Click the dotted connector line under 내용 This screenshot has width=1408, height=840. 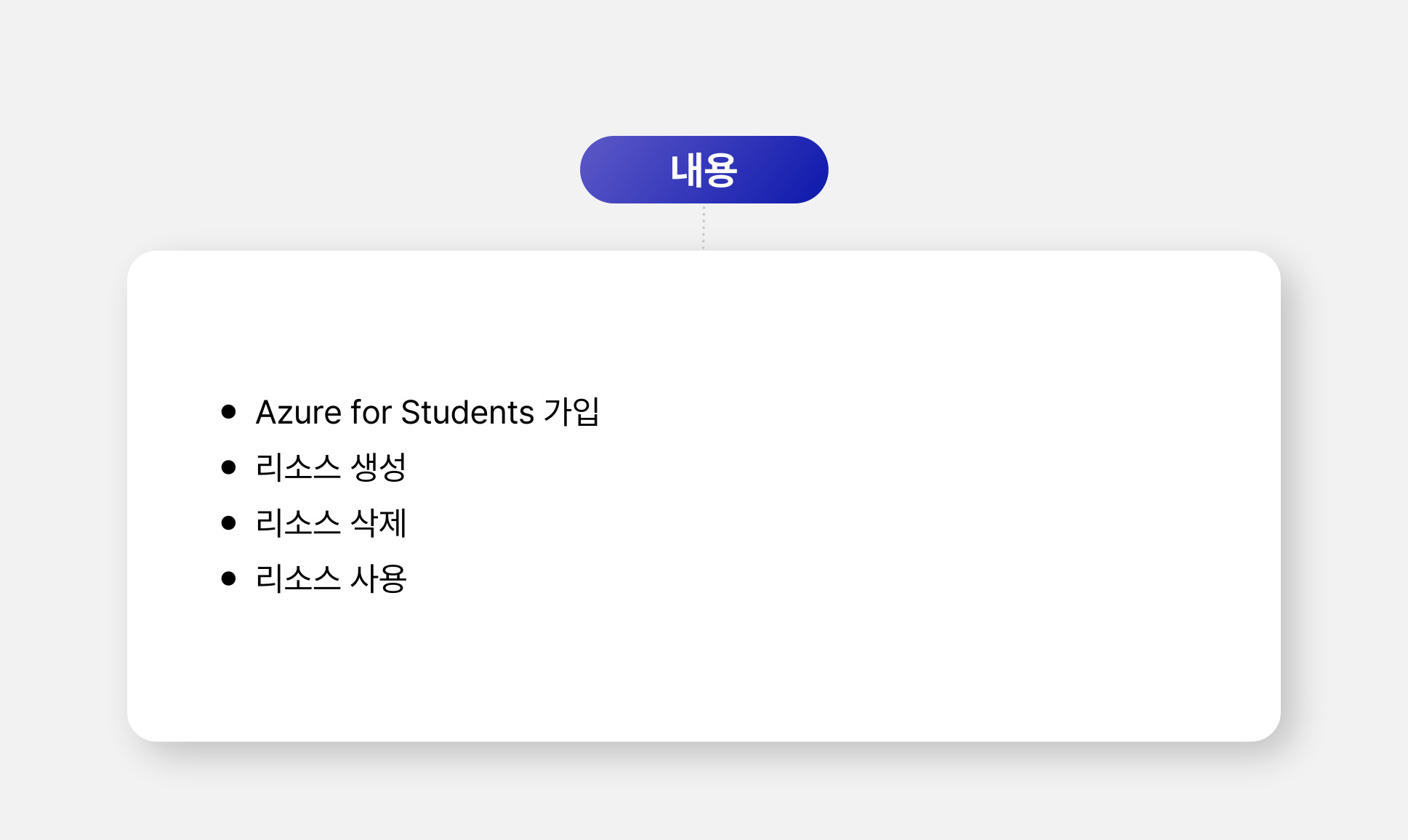click(703, 227)
